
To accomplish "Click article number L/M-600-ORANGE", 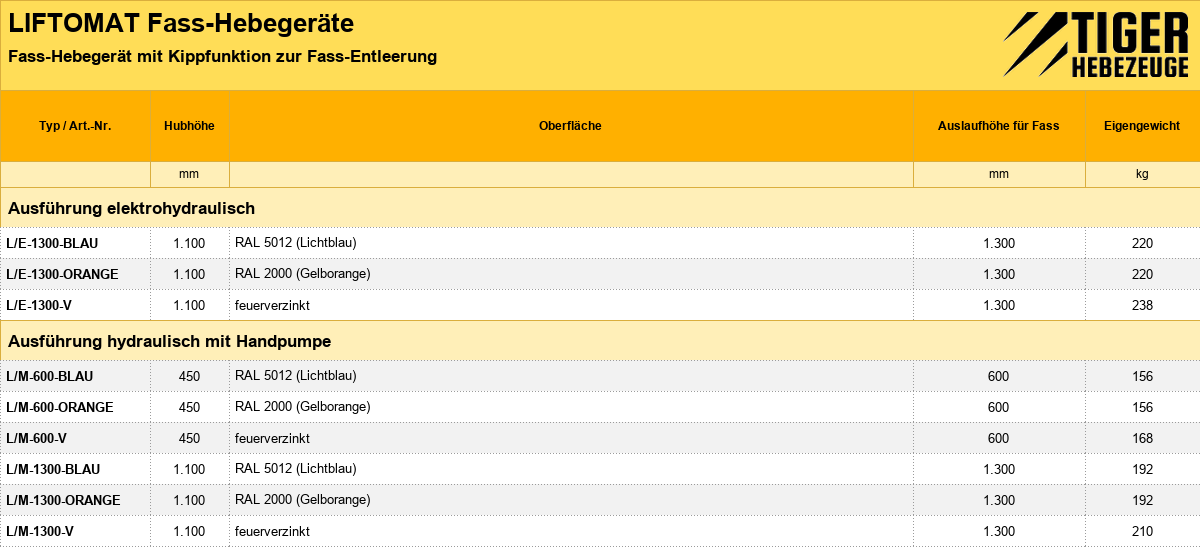I will [x=60, y=407].
